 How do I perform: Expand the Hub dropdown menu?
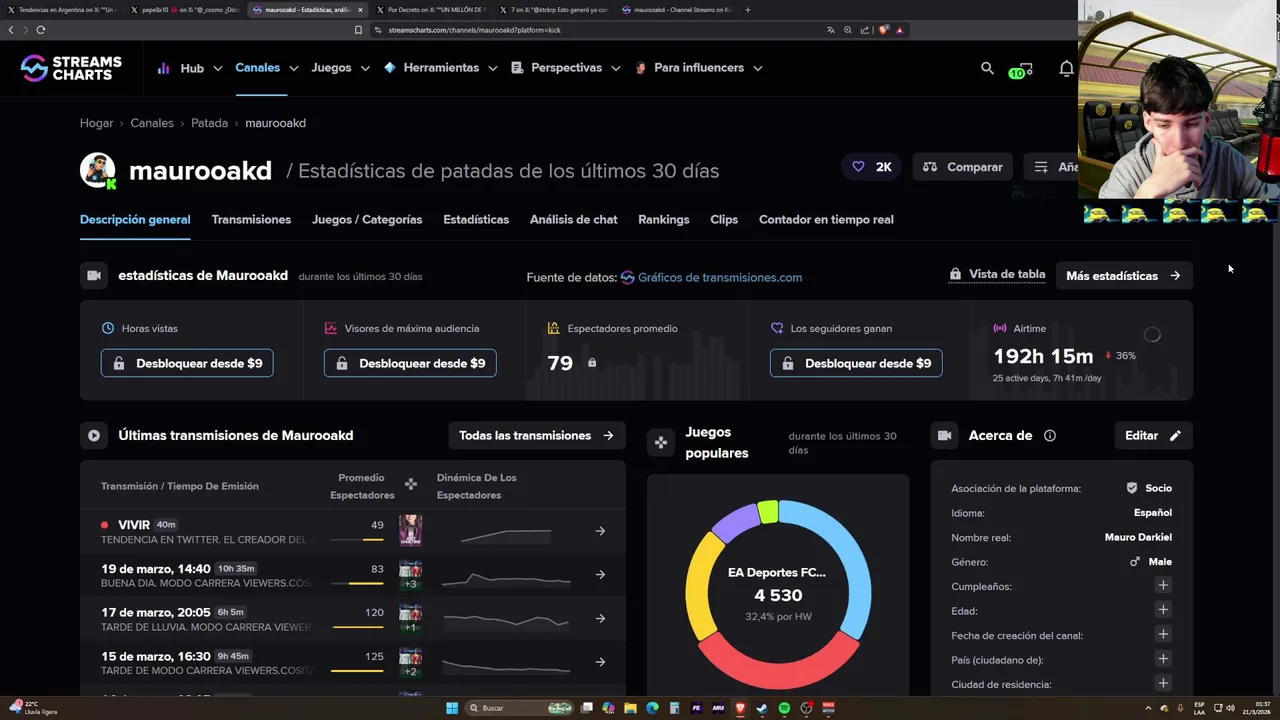coord(219,68)
